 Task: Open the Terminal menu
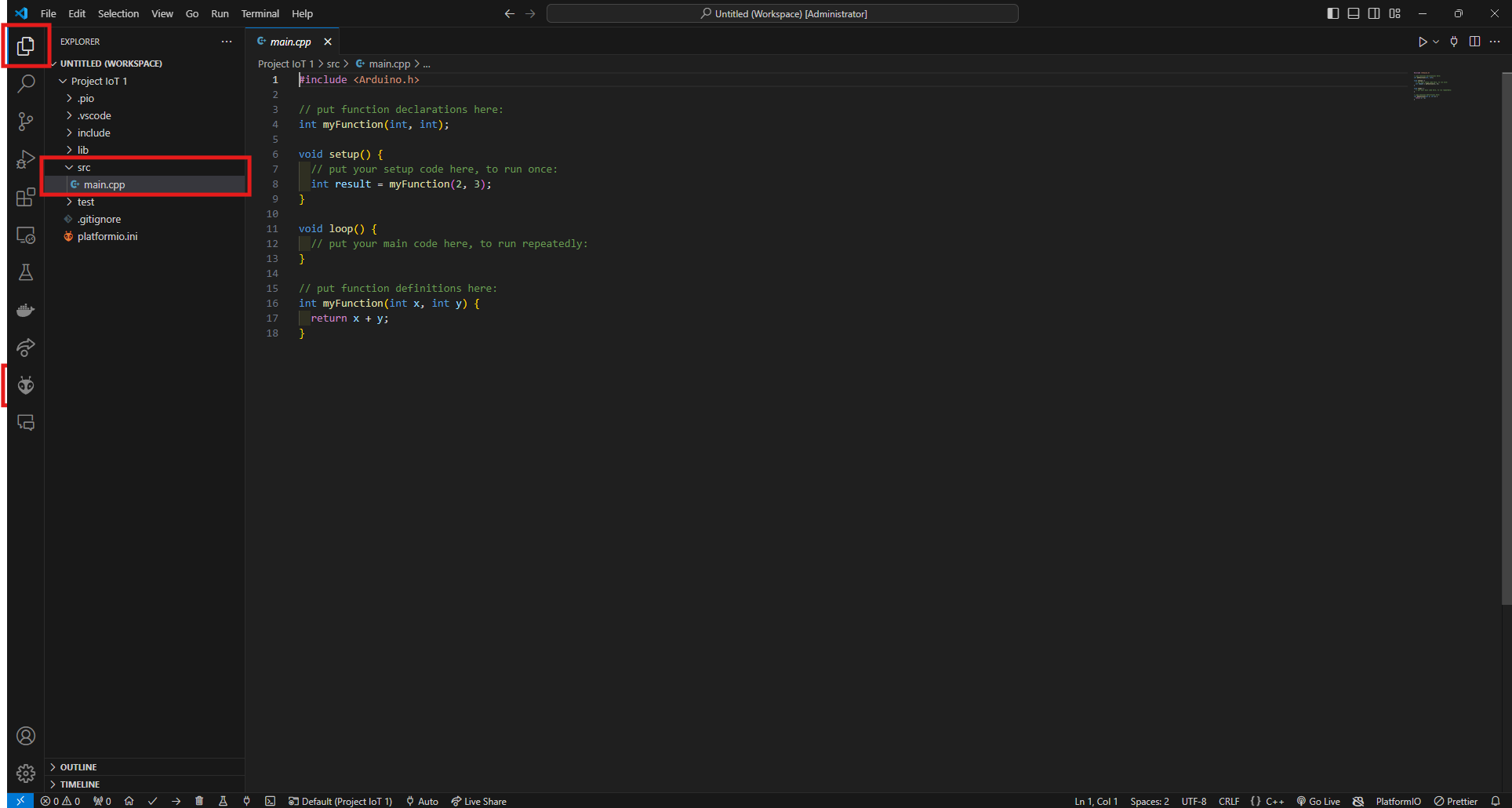[260, 13]
